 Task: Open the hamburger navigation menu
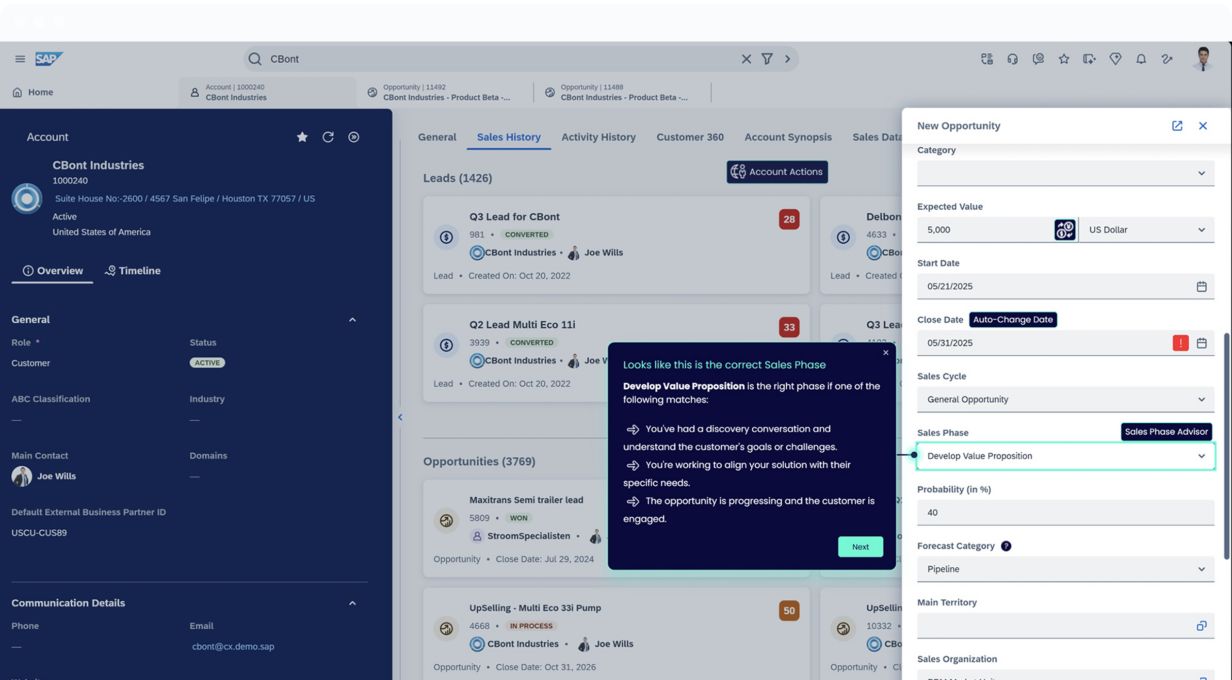coord(20,59)
